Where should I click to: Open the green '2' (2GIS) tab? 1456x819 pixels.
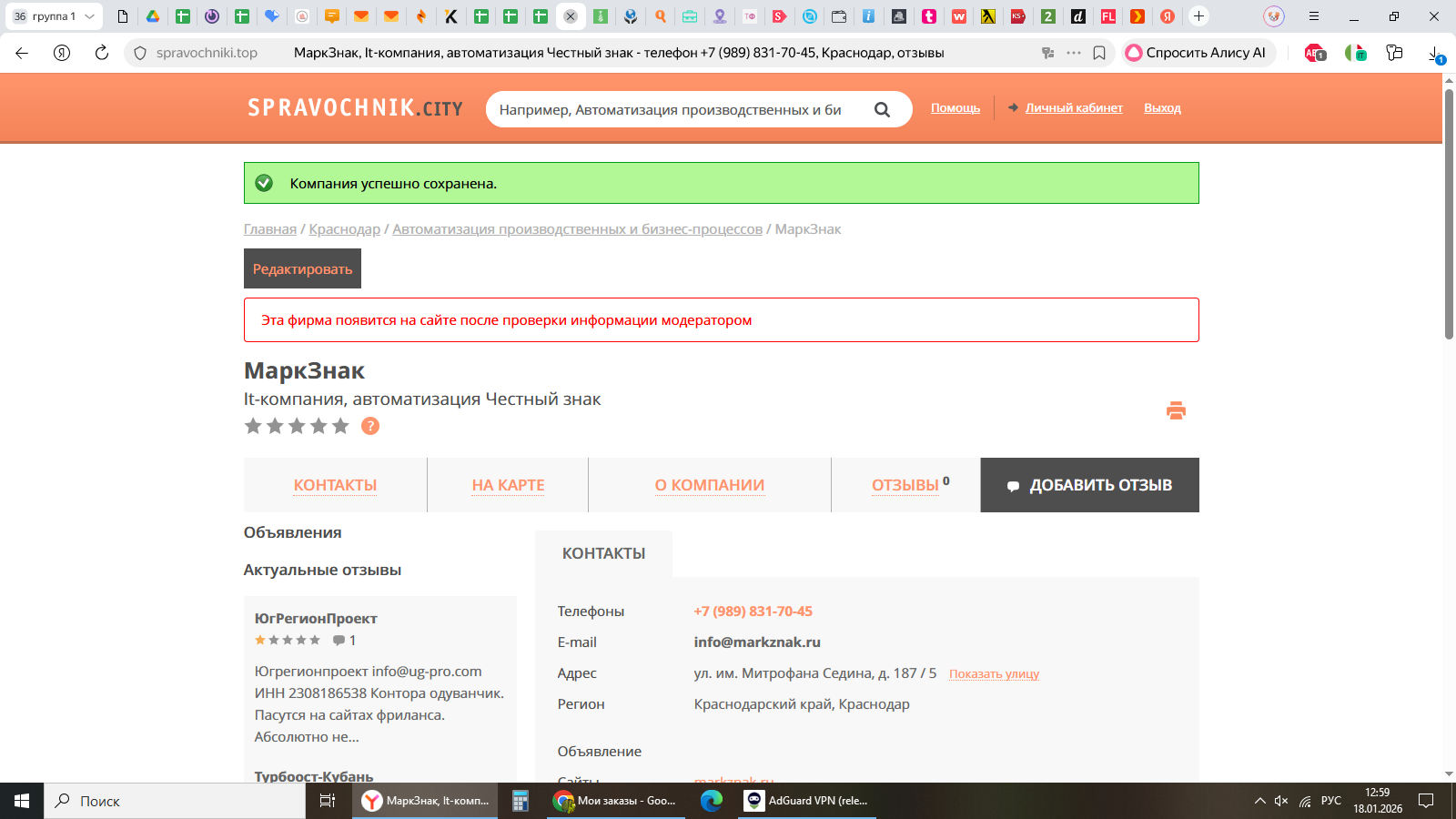(1048, 16)
